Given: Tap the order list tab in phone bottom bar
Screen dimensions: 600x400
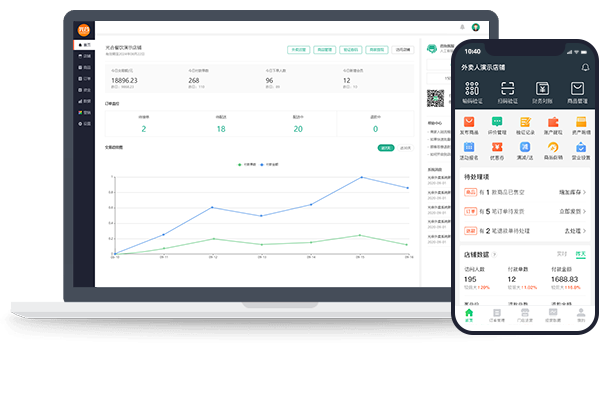Looking at the screenshot, I should [x=497, y=315].
